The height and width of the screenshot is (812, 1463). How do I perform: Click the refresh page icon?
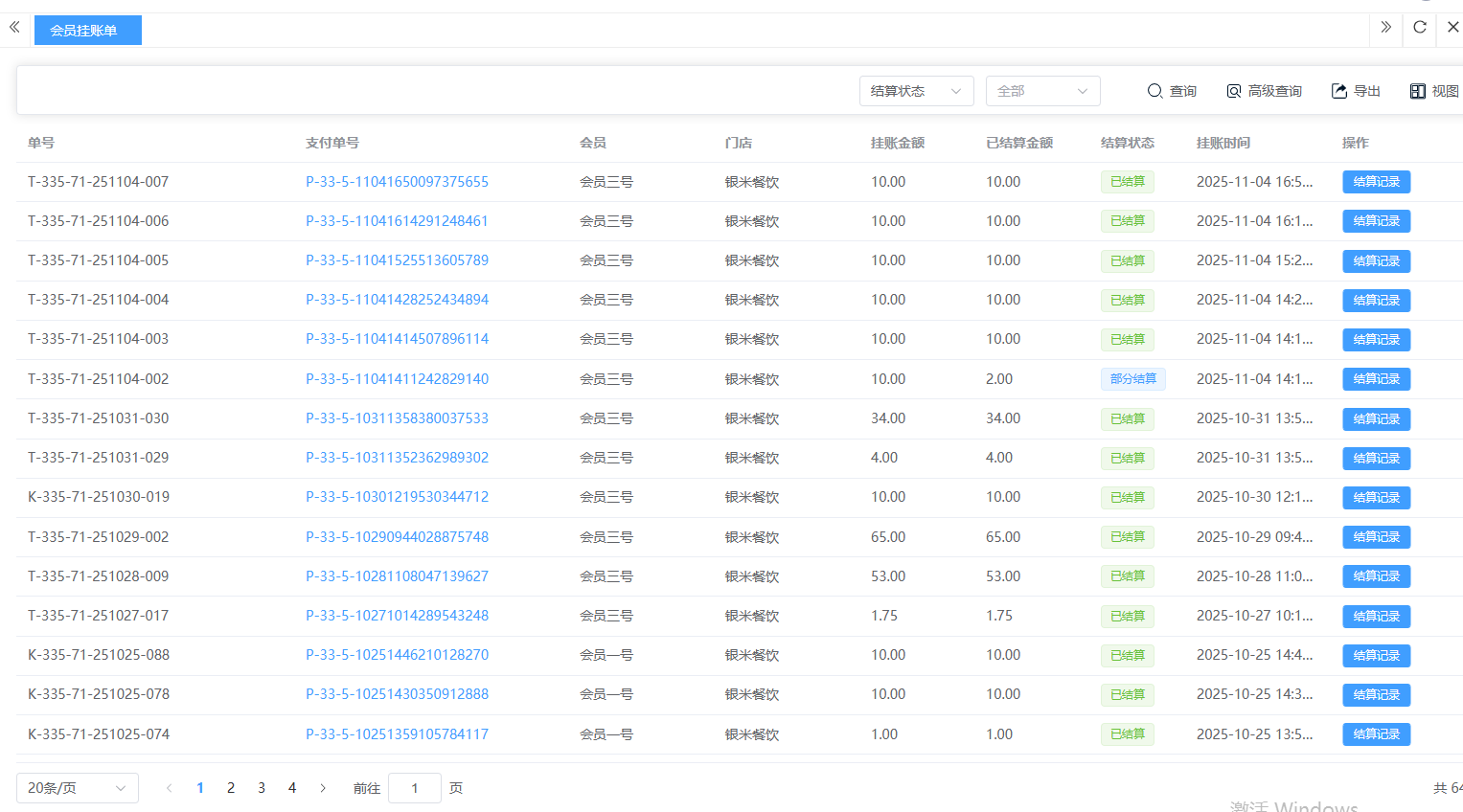pos(1420,28)
